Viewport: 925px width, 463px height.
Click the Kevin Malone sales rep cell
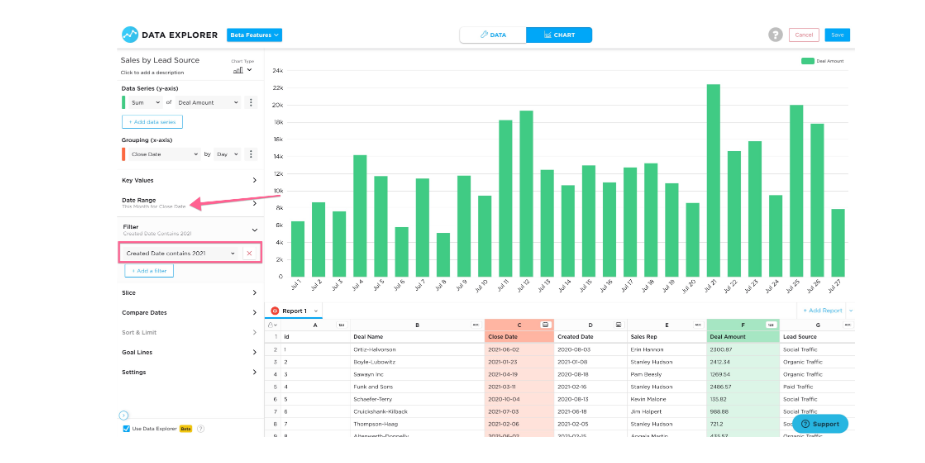[667, 399]
